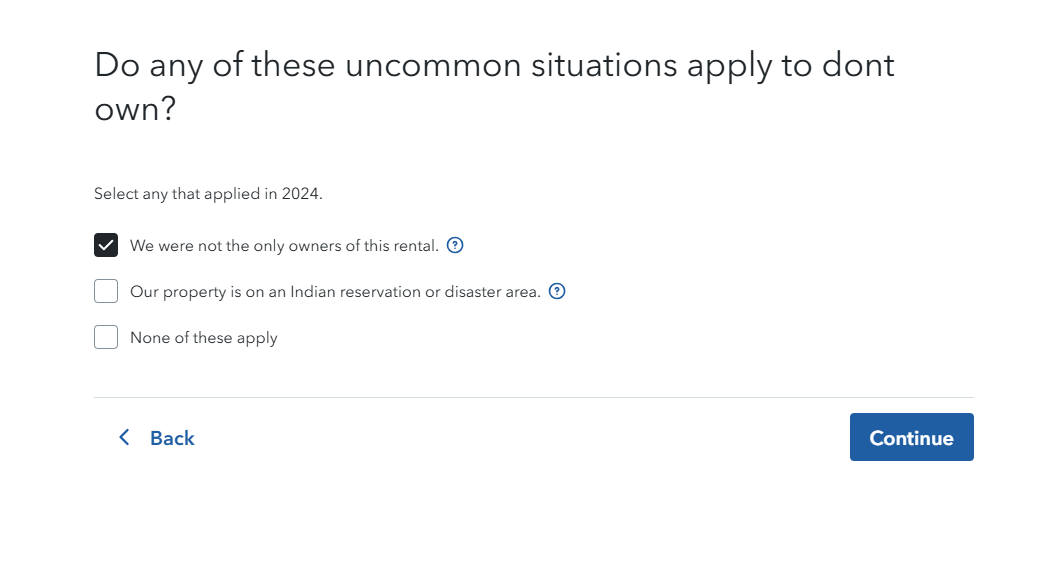
Task: Click help icon next to Indian reservation option
Action: click(x=556, y=291)
